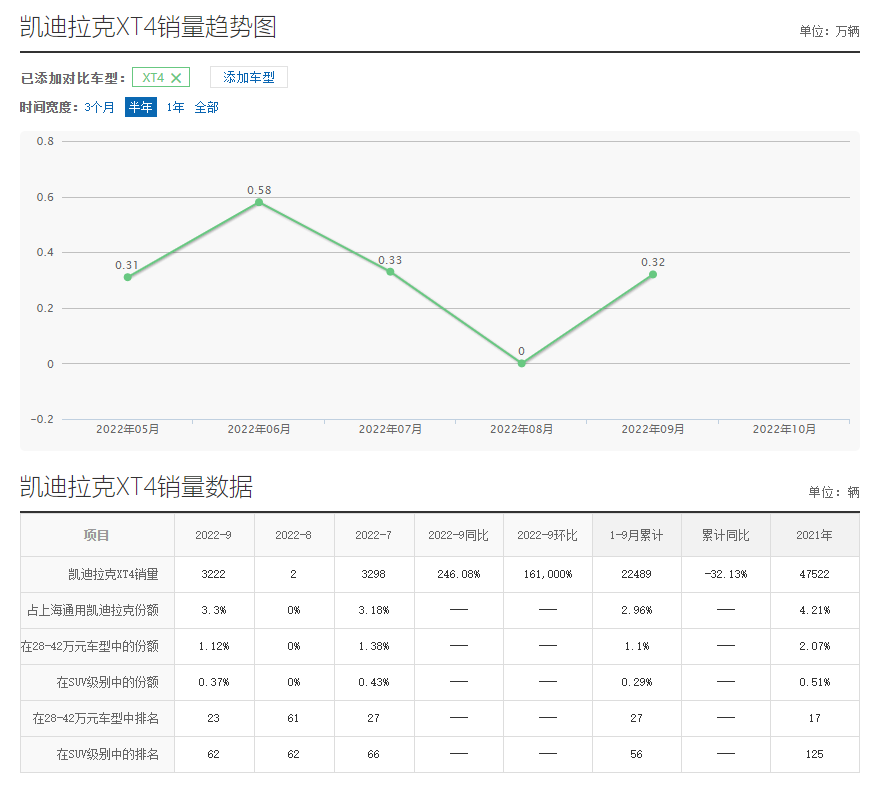Select the 3个月 time range
The image size is (876, 788).
99,107
